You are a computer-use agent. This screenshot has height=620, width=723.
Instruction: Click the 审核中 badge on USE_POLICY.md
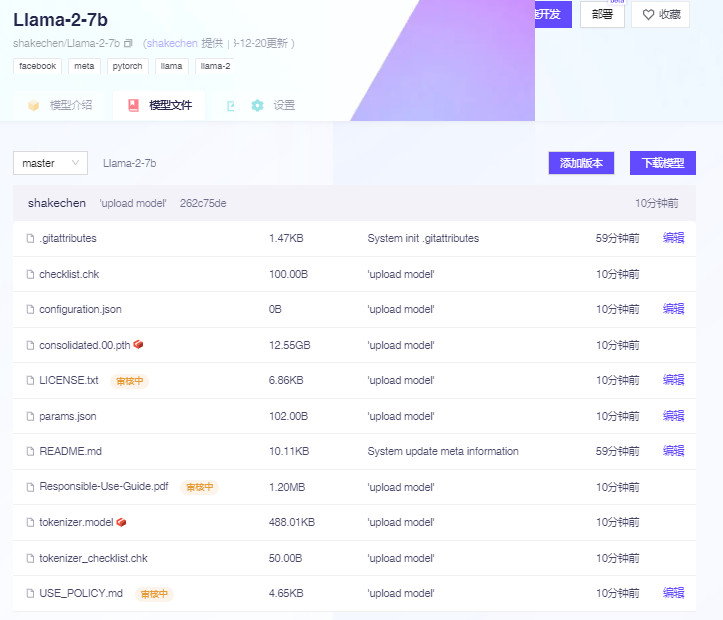[x=155, y=594]
